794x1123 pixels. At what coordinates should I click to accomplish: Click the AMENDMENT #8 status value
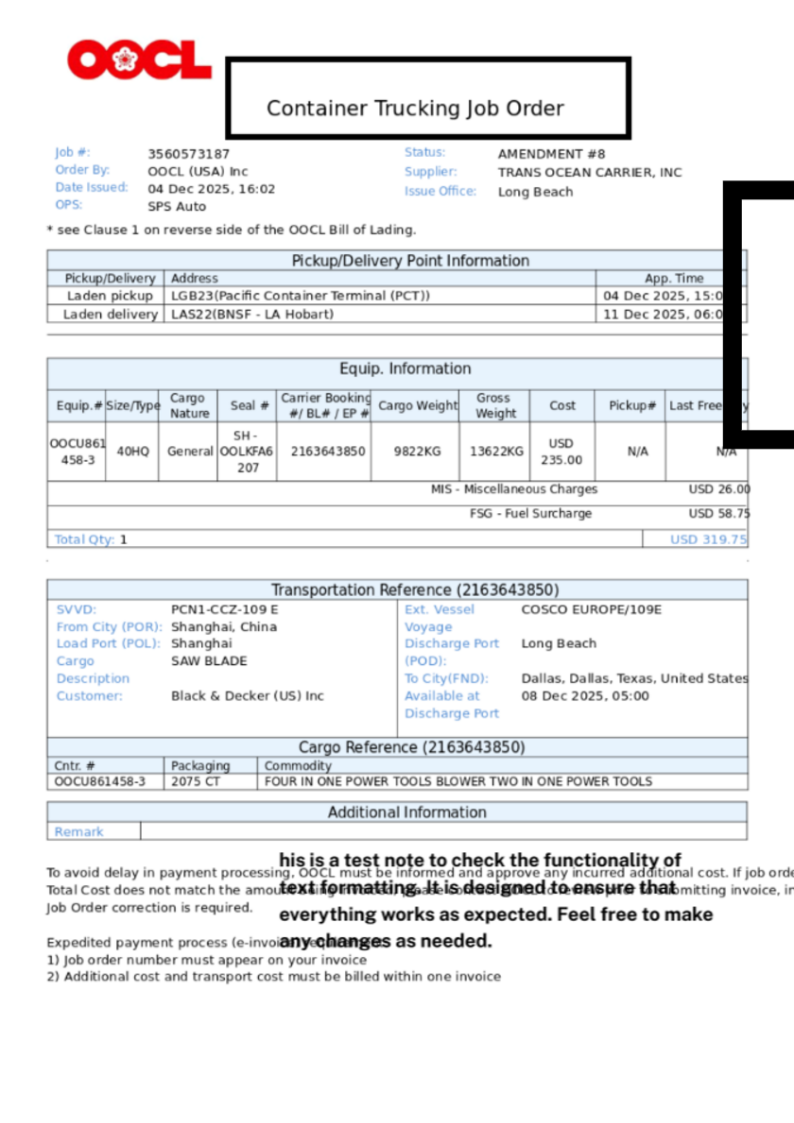(551, 154)
